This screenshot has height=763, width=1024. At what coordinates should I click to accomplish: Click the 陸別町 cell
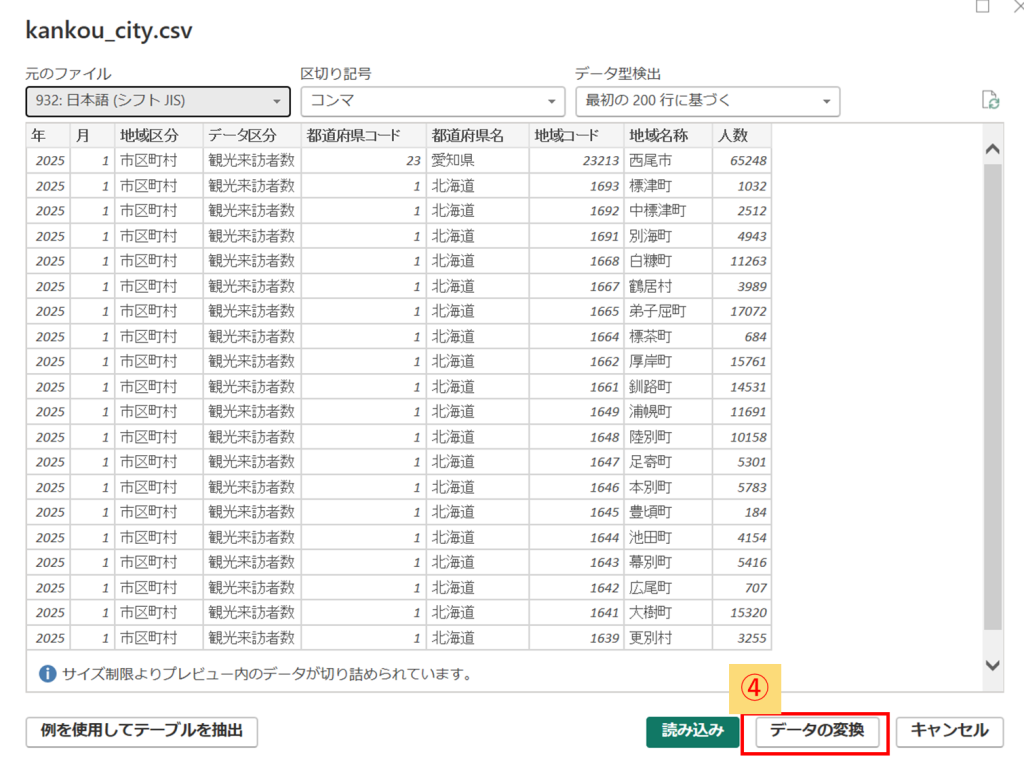coord(668,437)
